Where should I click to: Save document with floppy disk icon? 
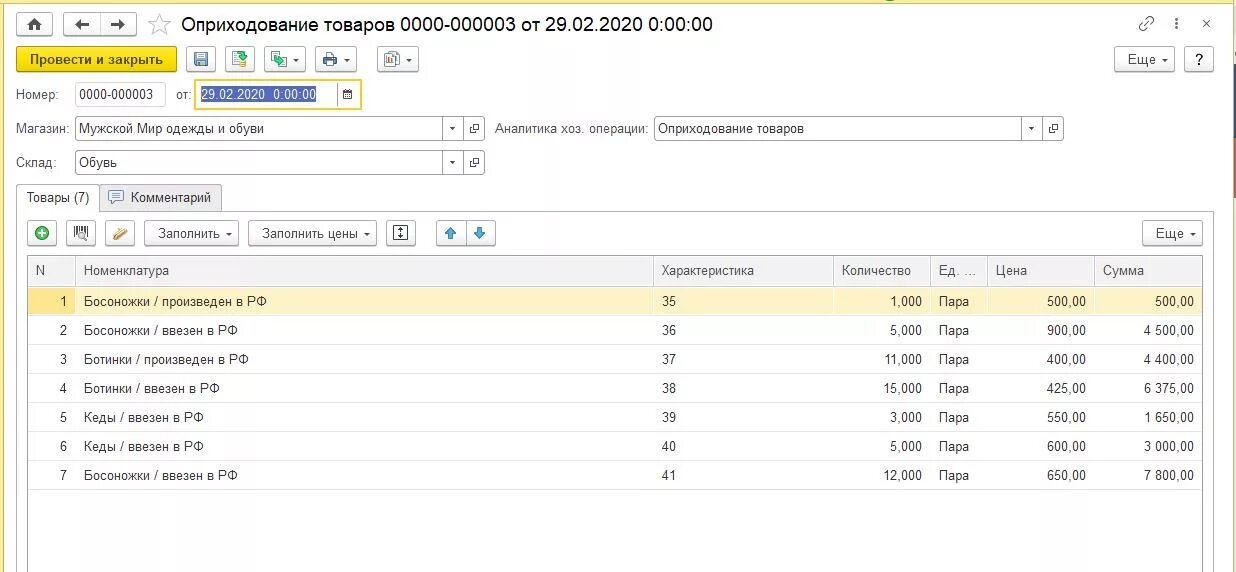pyautogui.click(x=201, y=60)
